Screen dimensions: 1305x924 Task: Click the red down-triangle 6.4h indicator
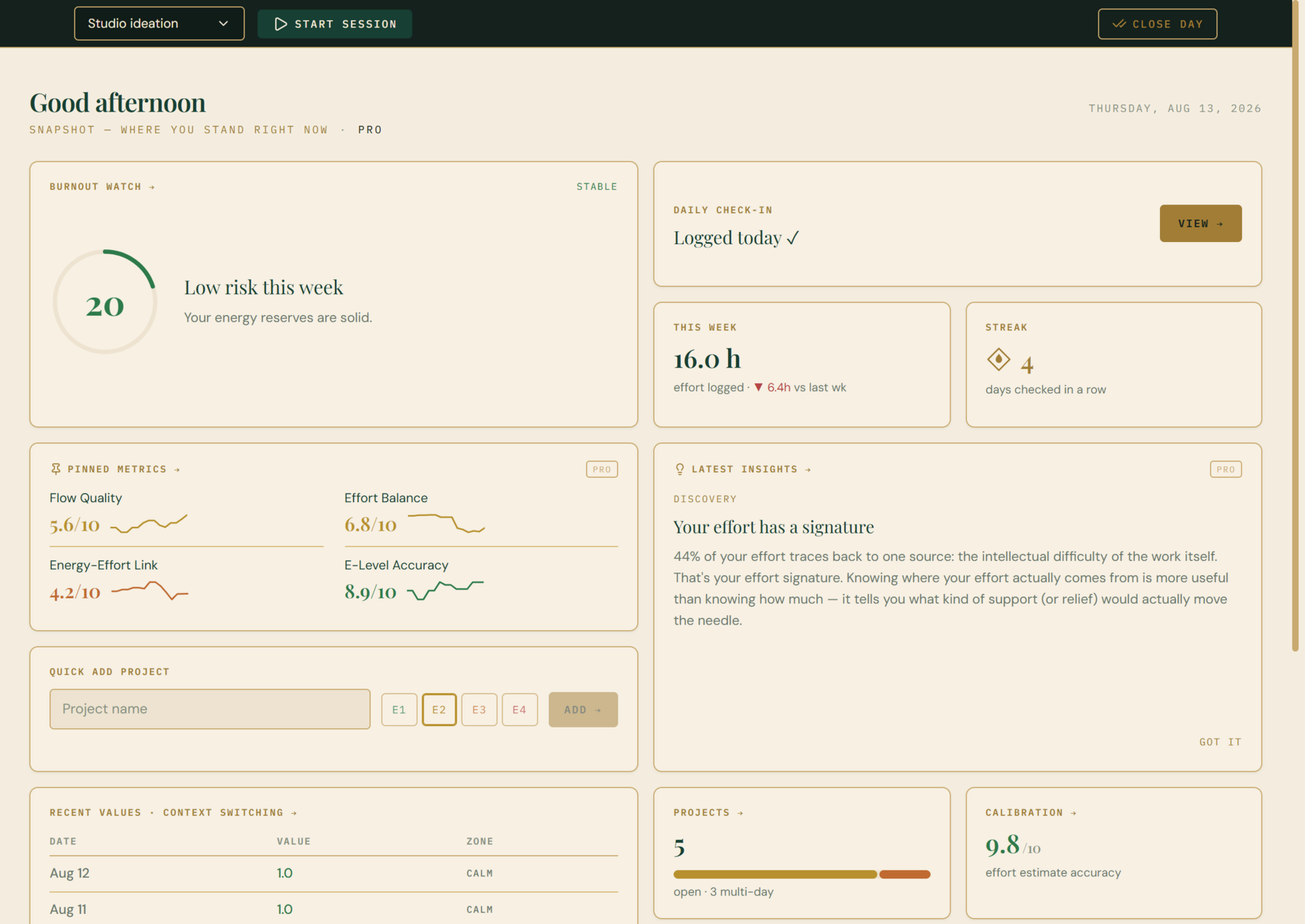(772, 388)
